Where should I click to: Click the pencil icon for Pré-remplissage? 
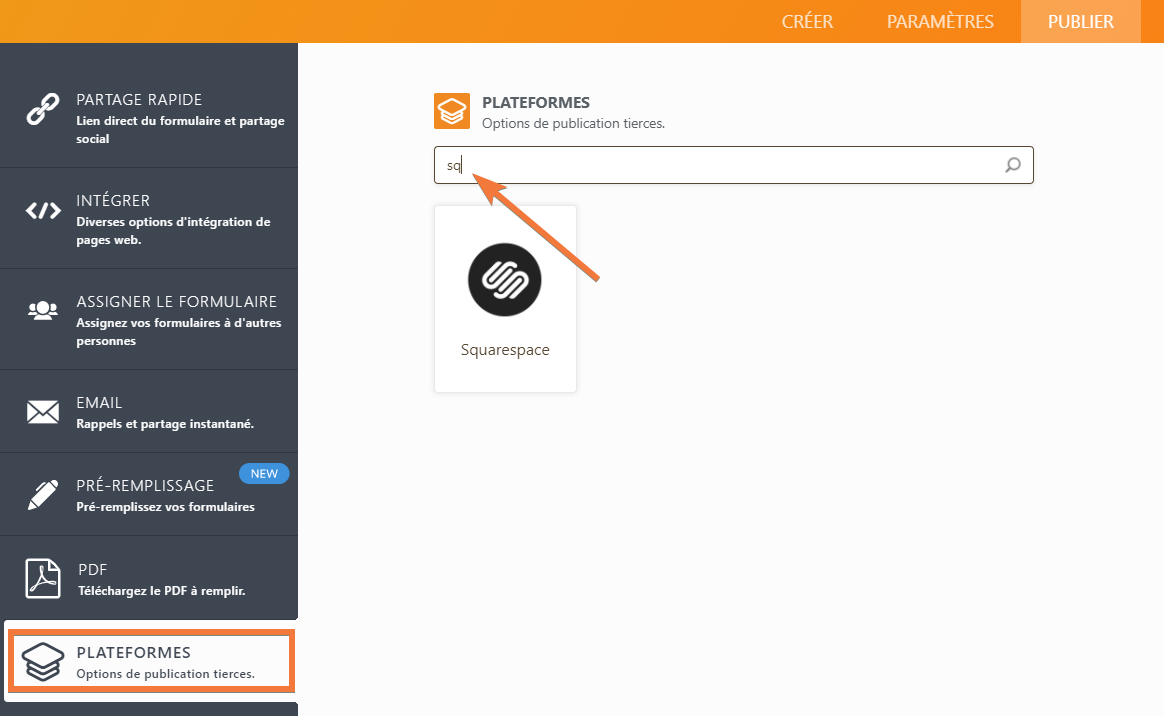point(43,495)
